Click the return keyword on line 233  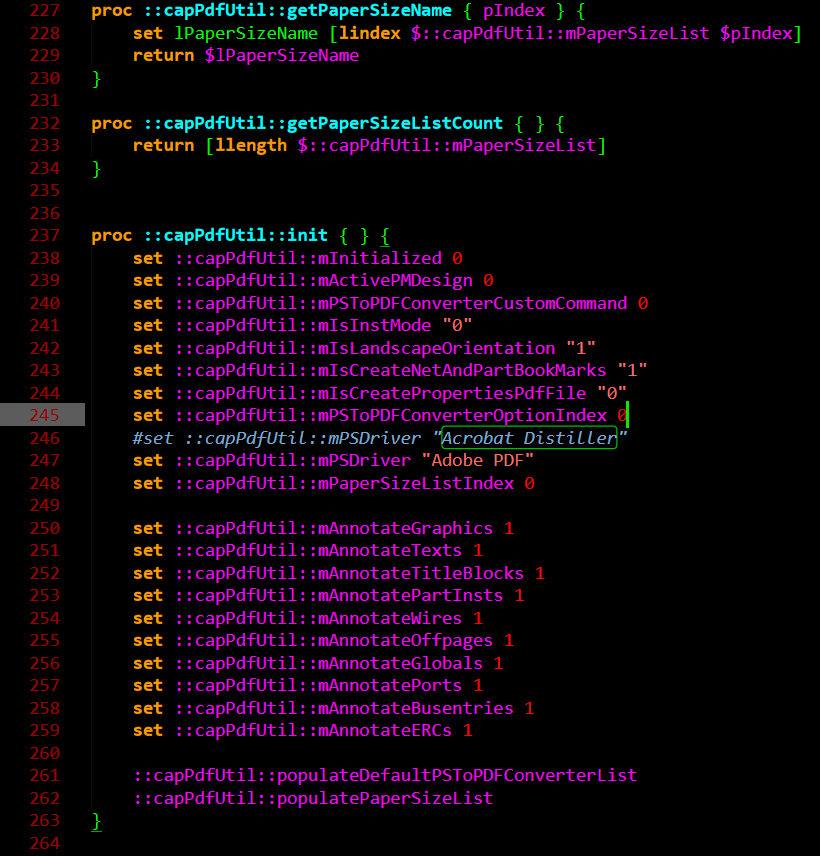pos(163,146)
